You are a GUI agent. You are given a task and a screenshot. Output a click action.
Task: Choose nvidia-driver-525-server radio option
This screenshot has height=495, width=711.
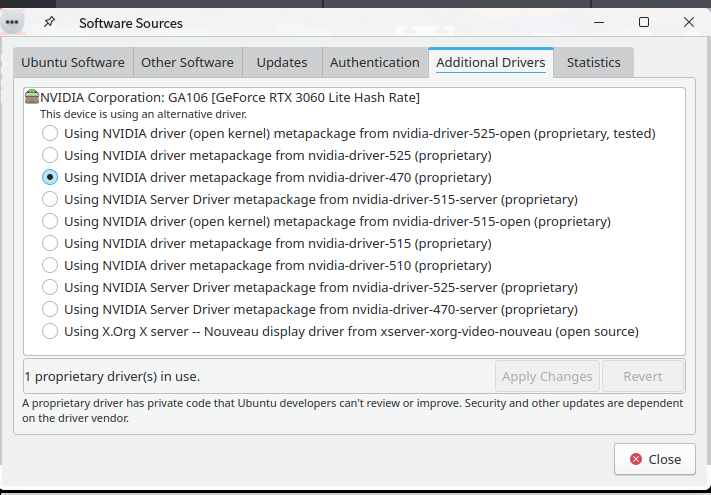click(50, 287)
